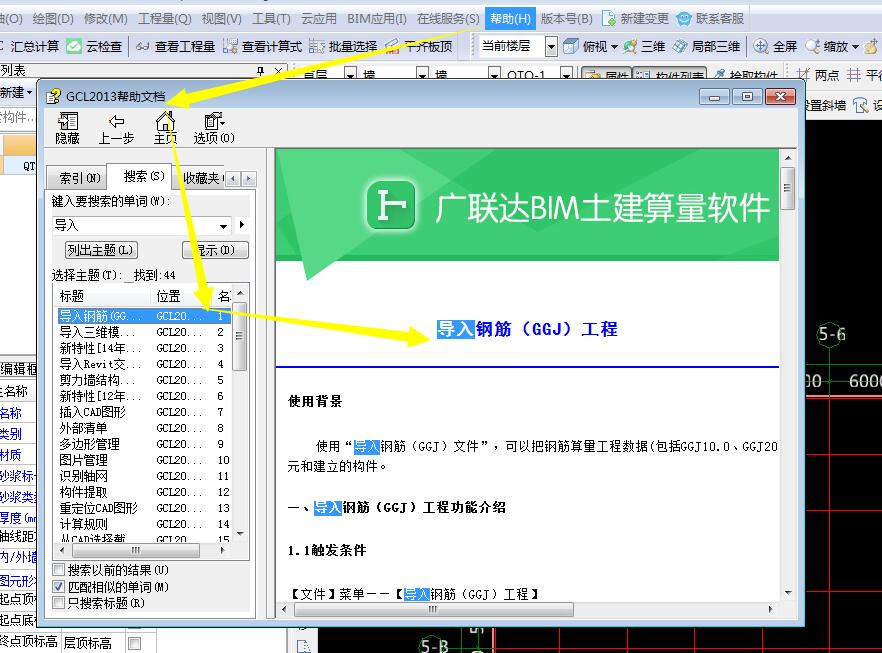The height and width of the screenshot is (653, 882).
Task: Go back with the 上一步 icon
Action: tap(116, 128)
